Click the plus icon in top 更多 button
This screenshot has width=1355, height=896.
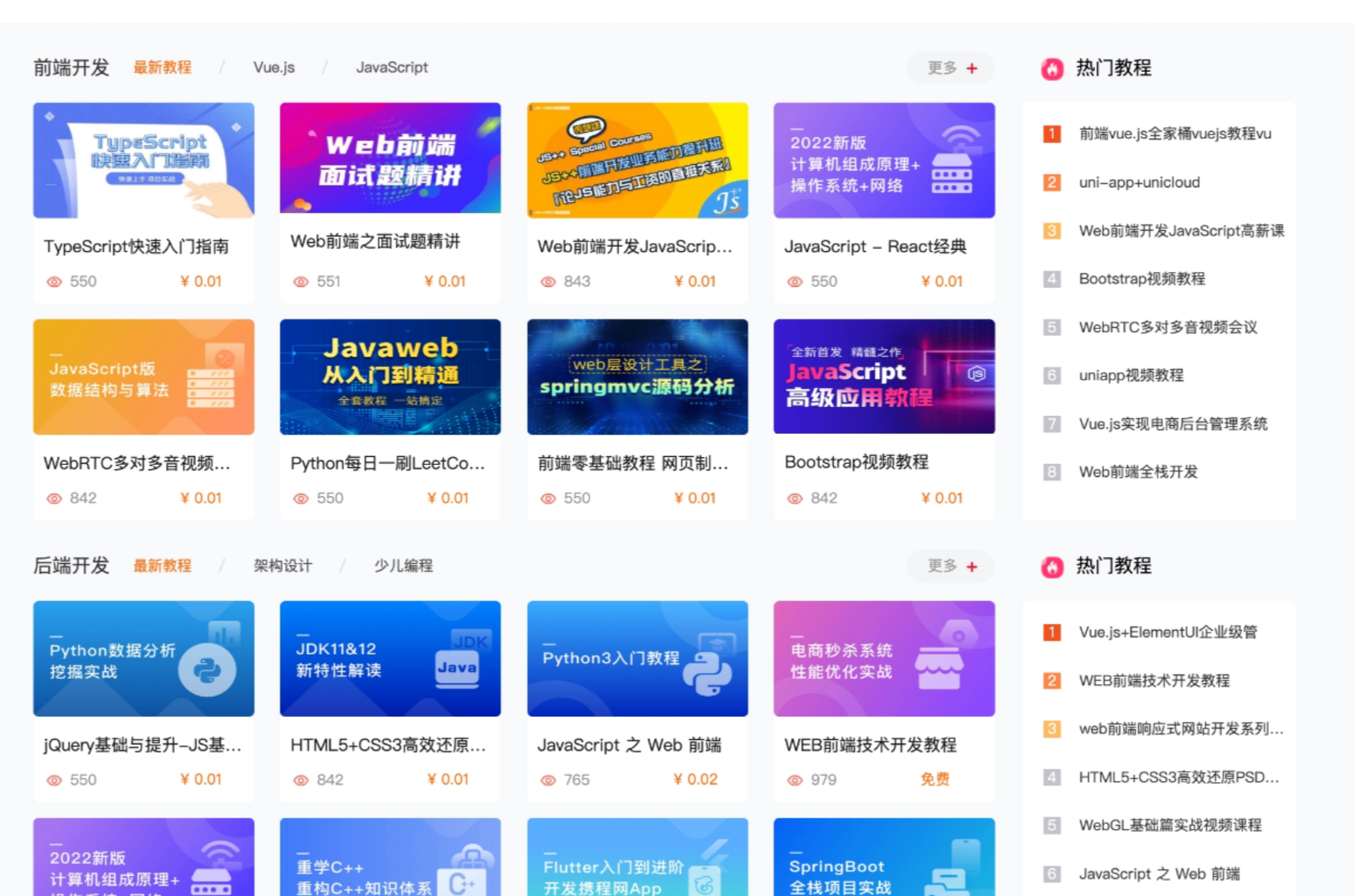(x=972, y=68)
